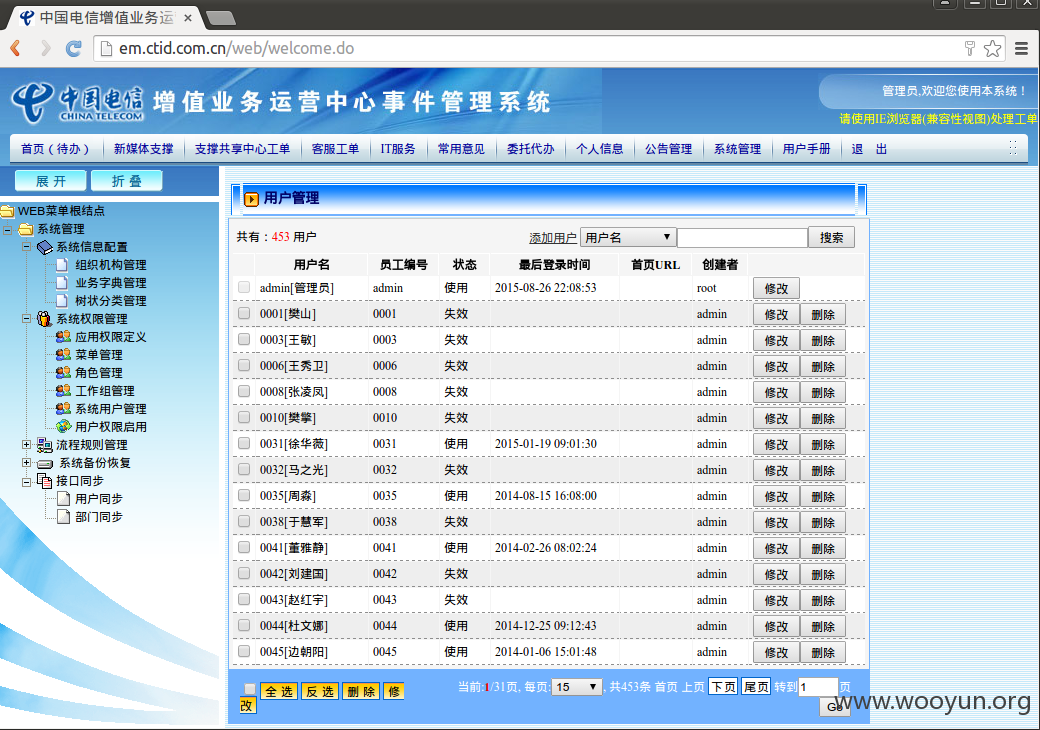Click the user search text field

[742, 237]
